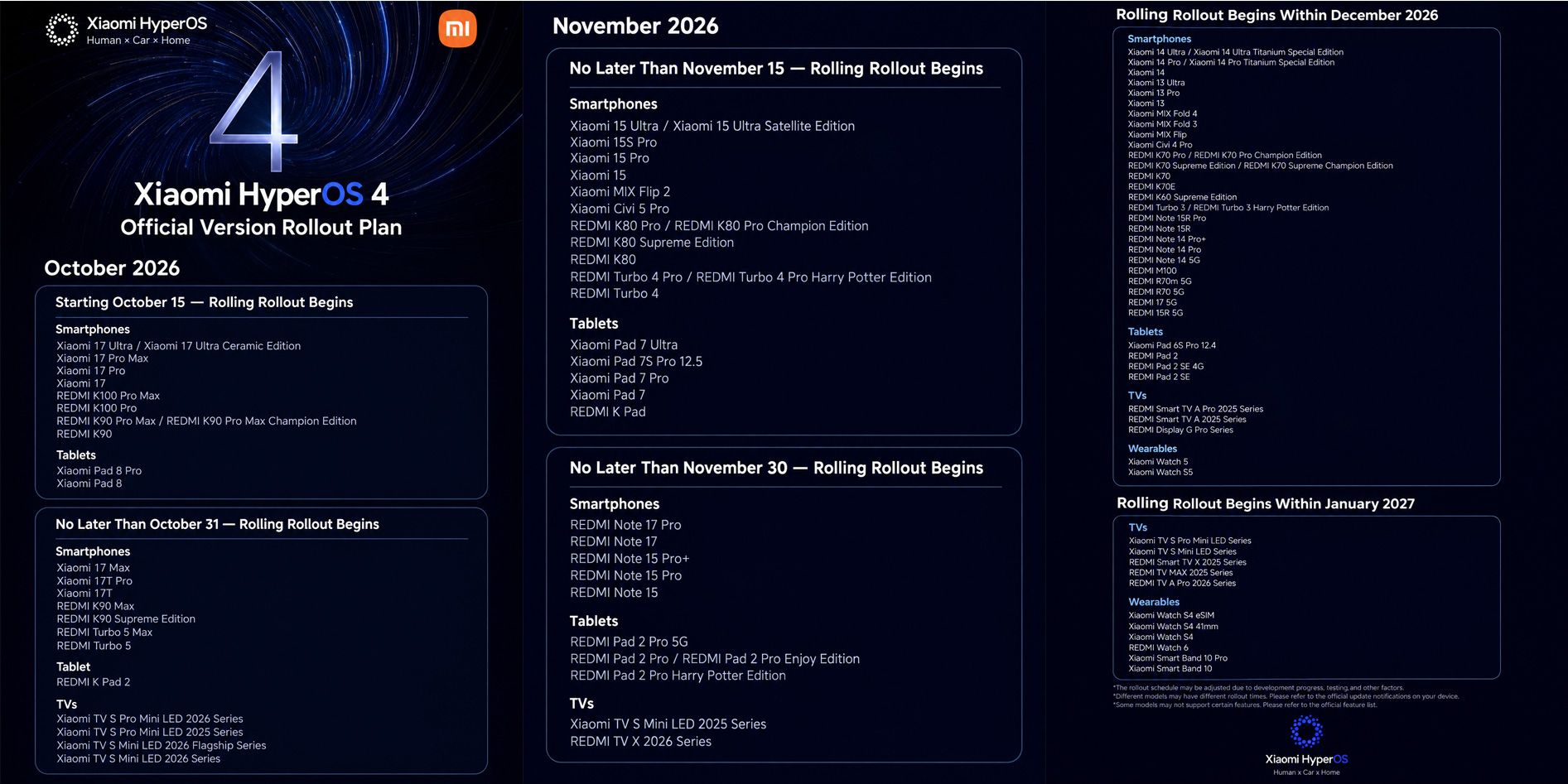Click the "REDMI Watch 6" entry
This screenshot has height=784, width=1568.
point(1159,647)
